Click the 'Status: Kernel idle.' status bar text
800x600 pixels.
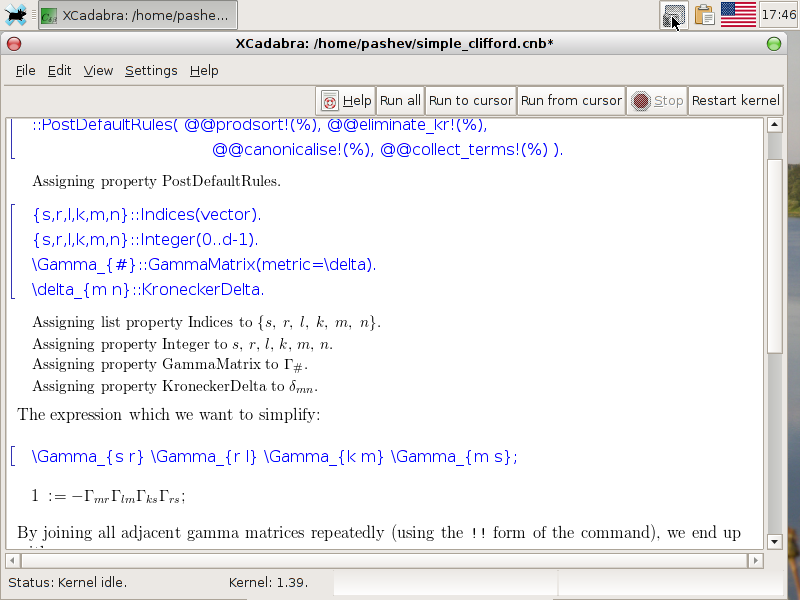67,583
